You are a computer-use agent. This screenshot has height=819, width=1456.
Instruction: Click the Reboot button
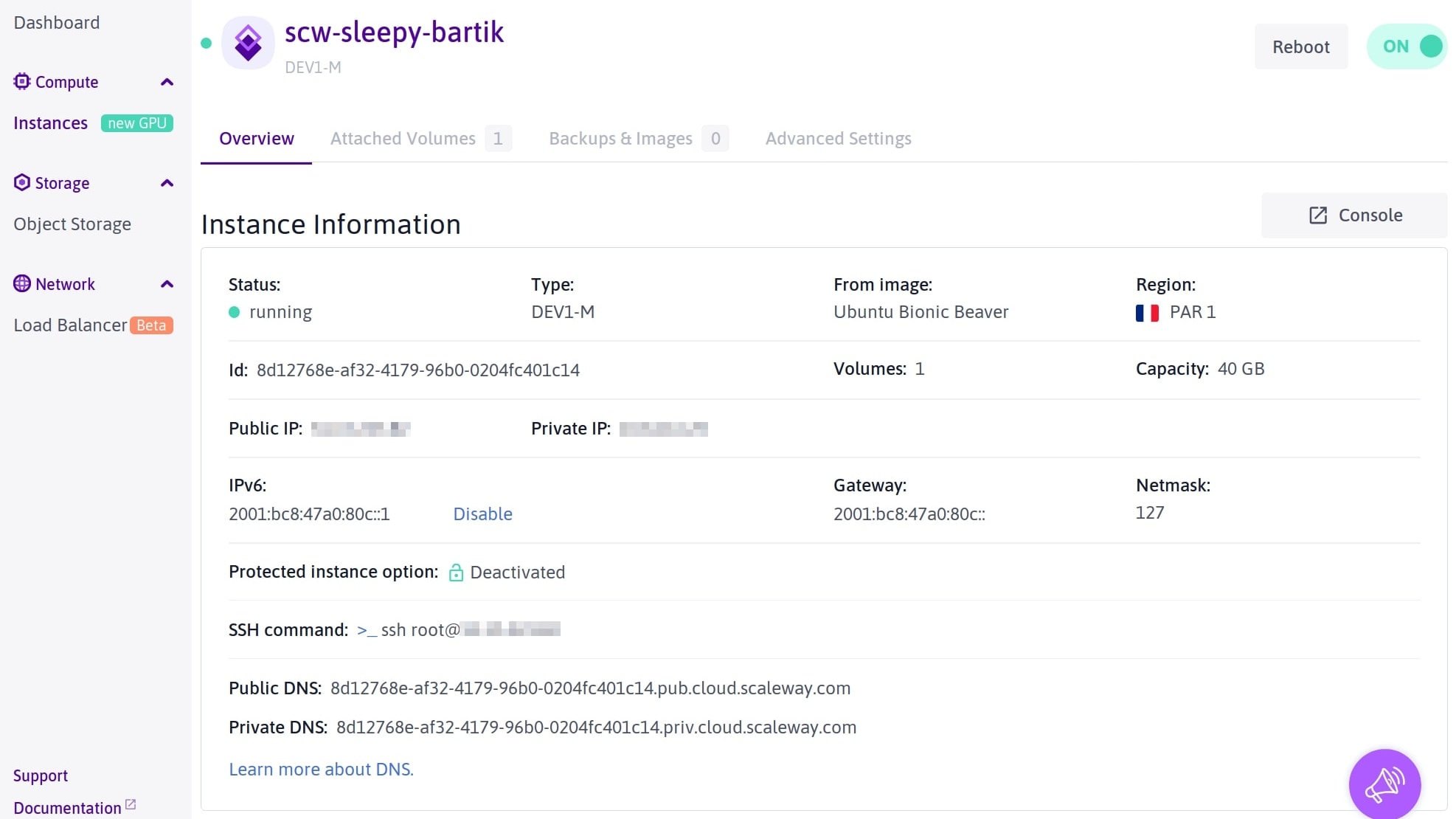[1300, 46]
